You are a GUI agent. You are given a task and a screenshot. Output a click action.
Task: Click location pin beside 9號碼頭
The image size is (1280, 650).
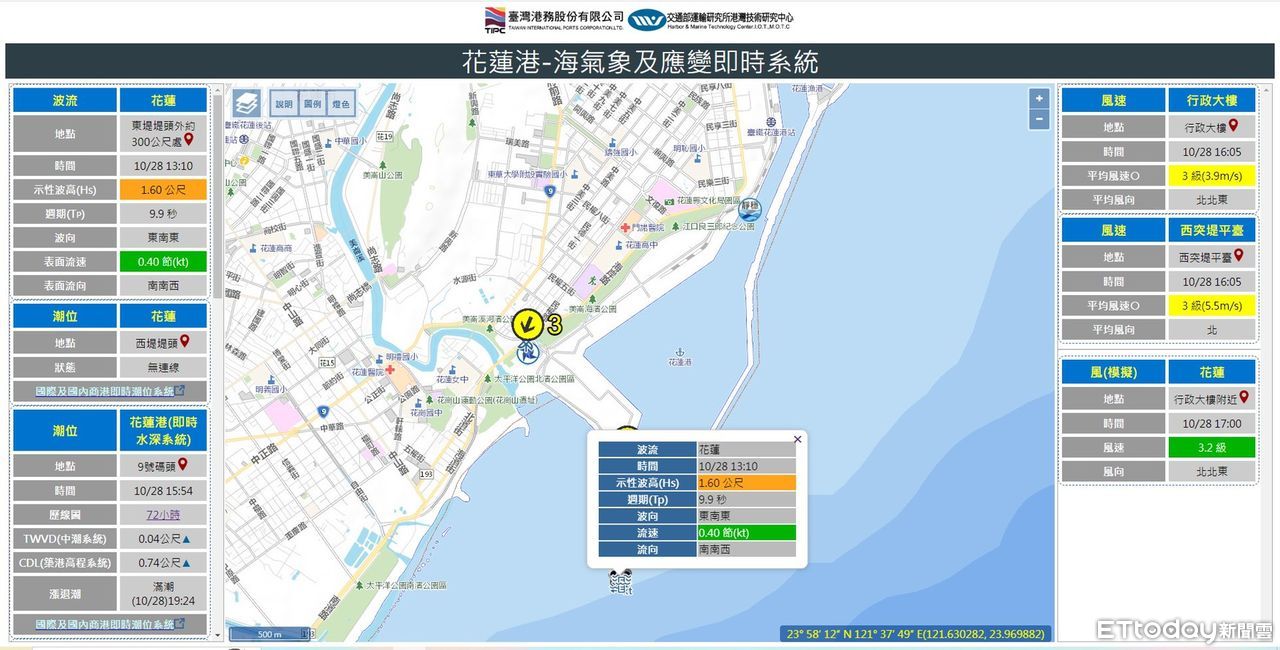[x=185, y=465]
